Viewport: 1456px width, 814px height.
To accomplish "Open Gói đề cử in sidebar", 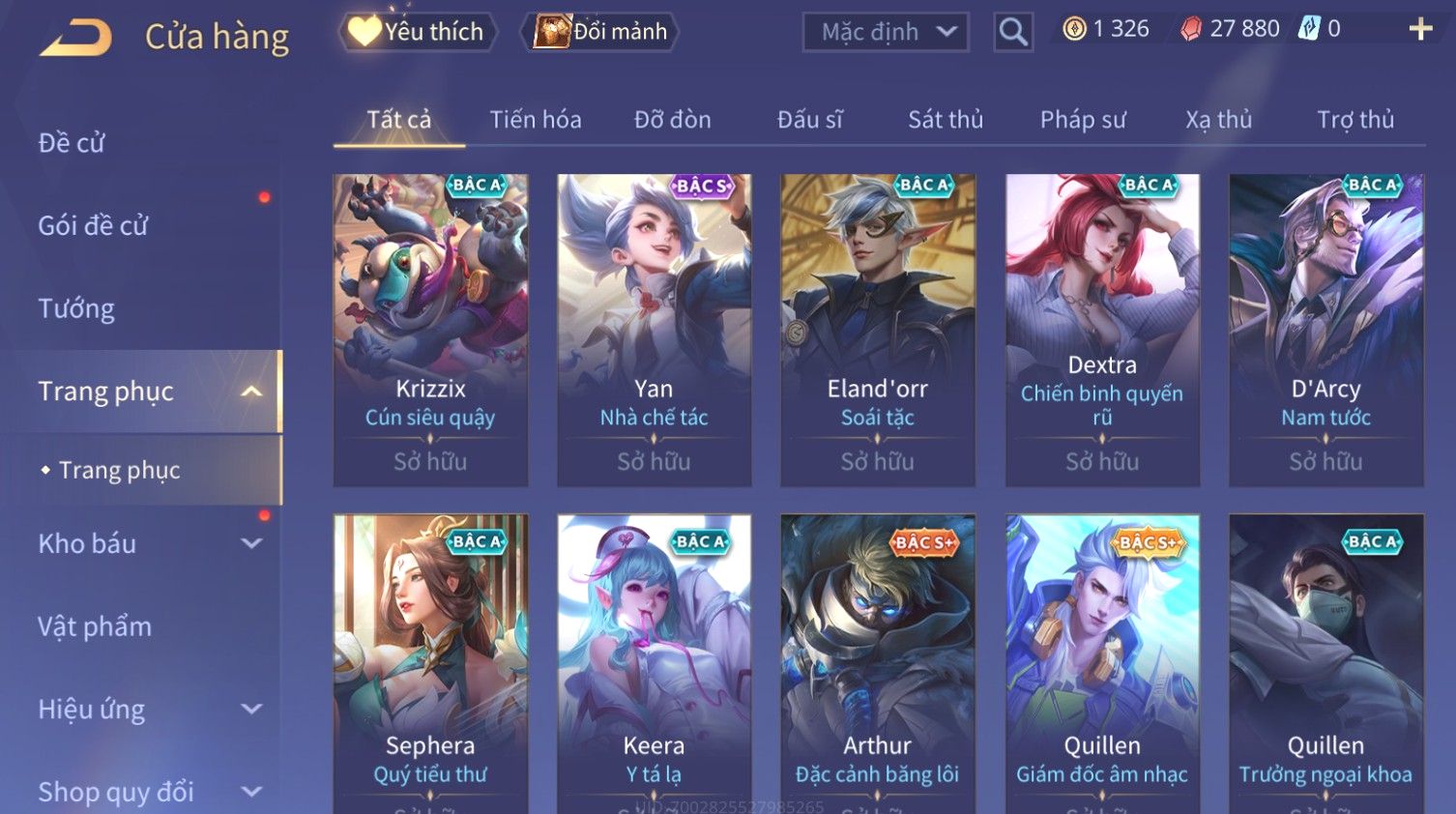I will click(x=93, y=225).
